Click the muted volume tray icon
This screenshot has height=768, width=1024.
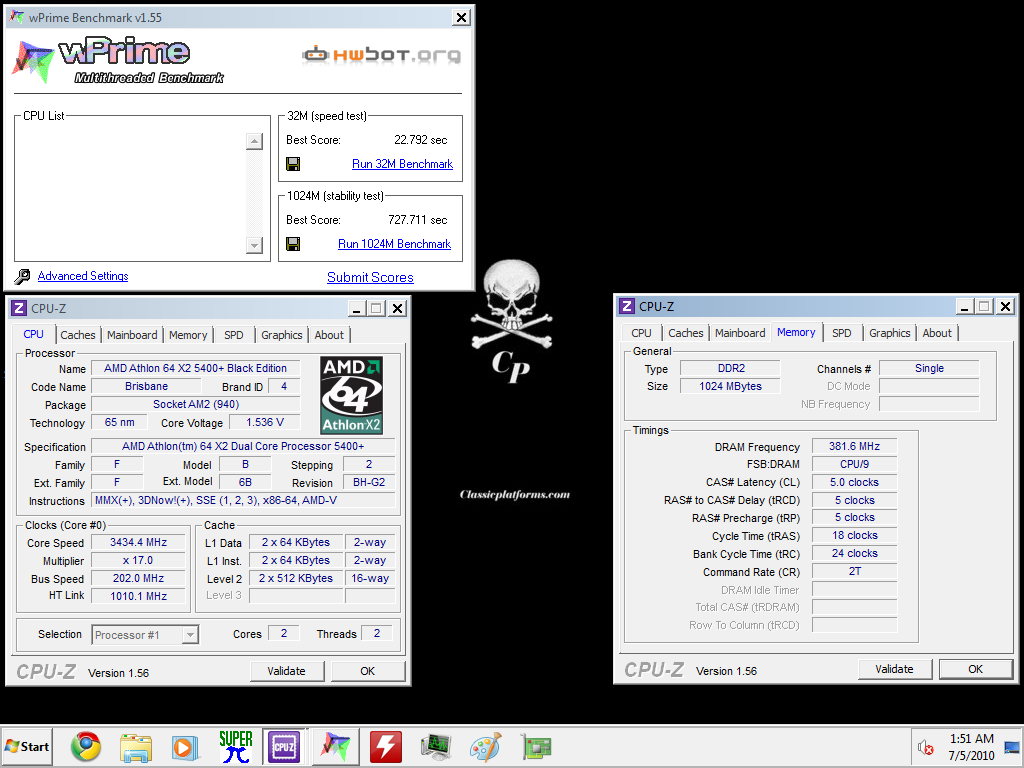(925, 747)
